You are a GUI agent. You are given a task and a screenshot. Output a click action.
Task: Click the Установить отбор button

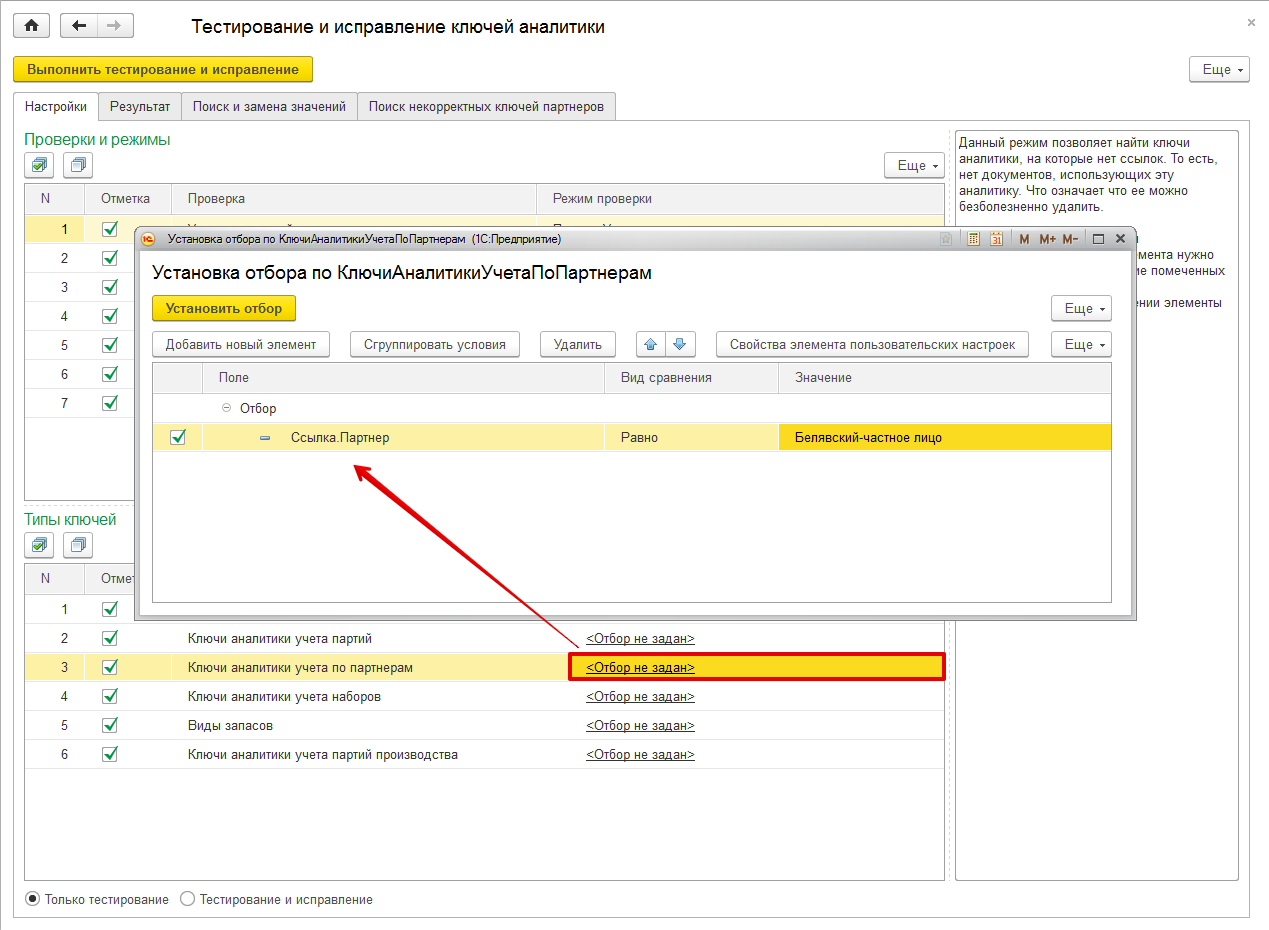point(224,308)
